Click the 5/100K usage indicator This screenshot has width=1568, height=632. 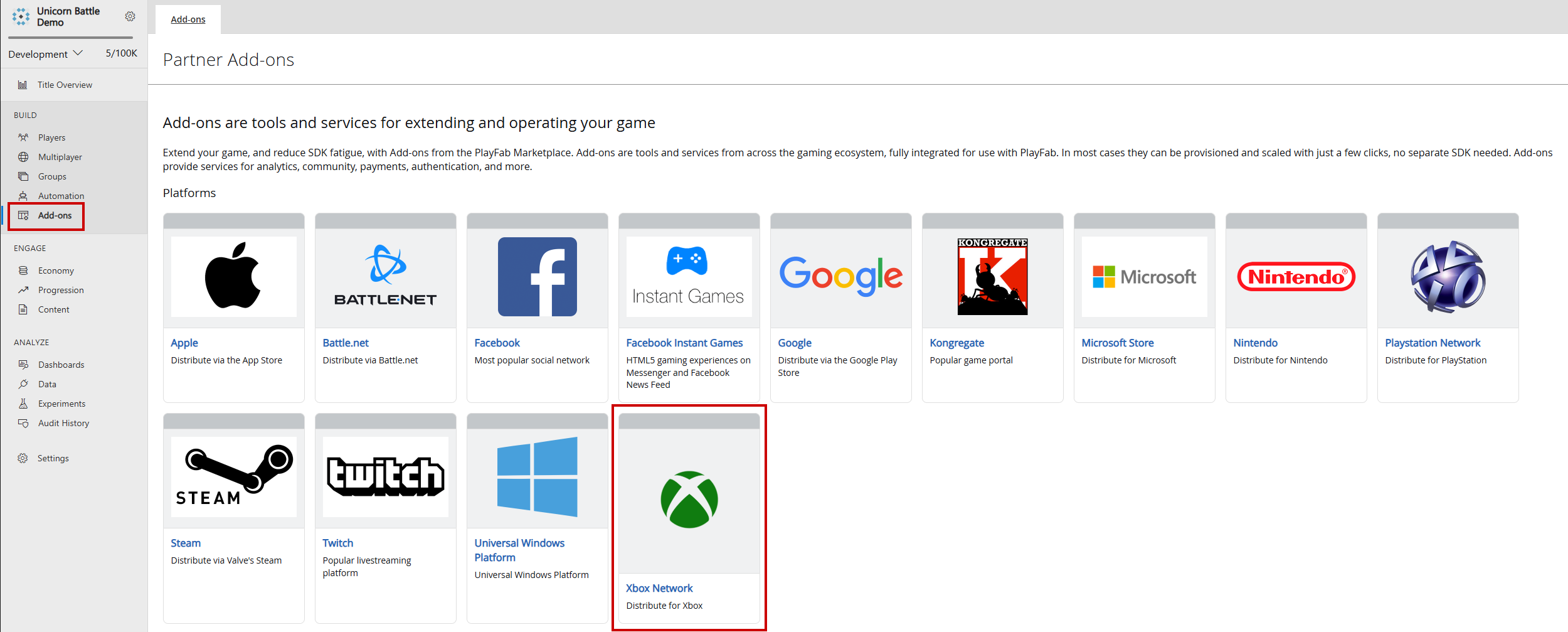click(x=121, y=53)
